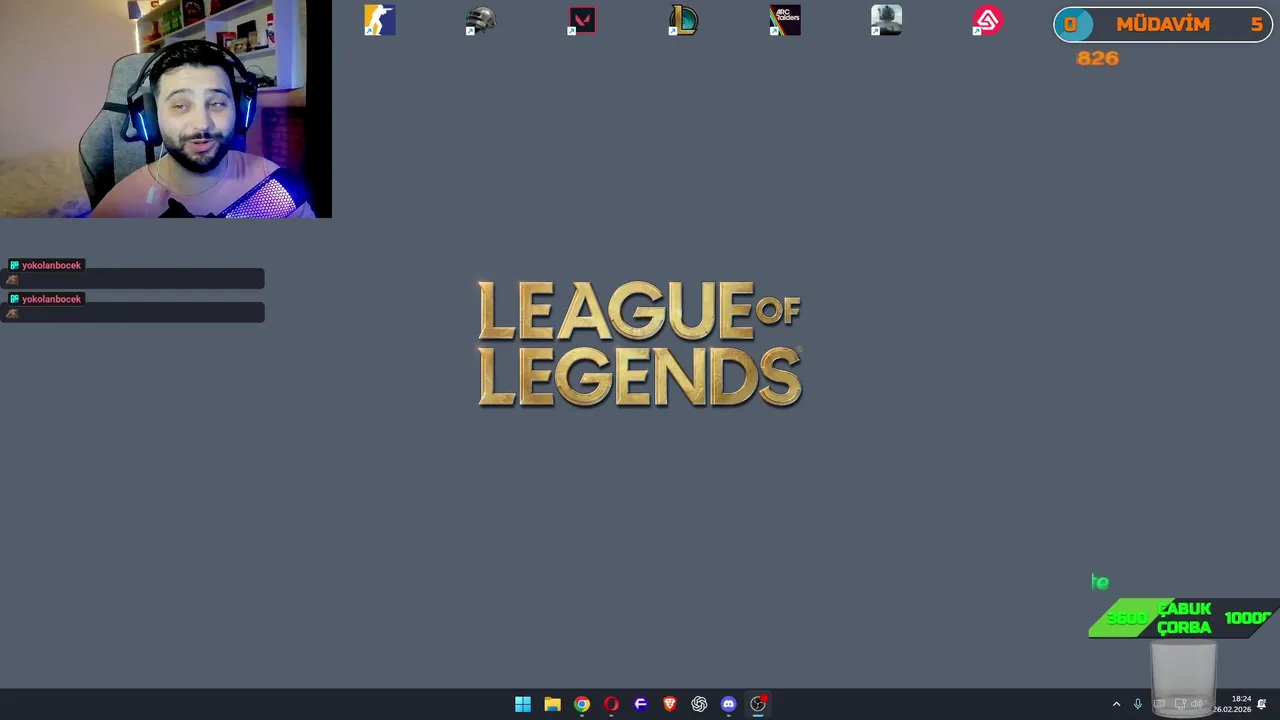
Task: Open the purple F app on taskbar
Action: point(641,704)
